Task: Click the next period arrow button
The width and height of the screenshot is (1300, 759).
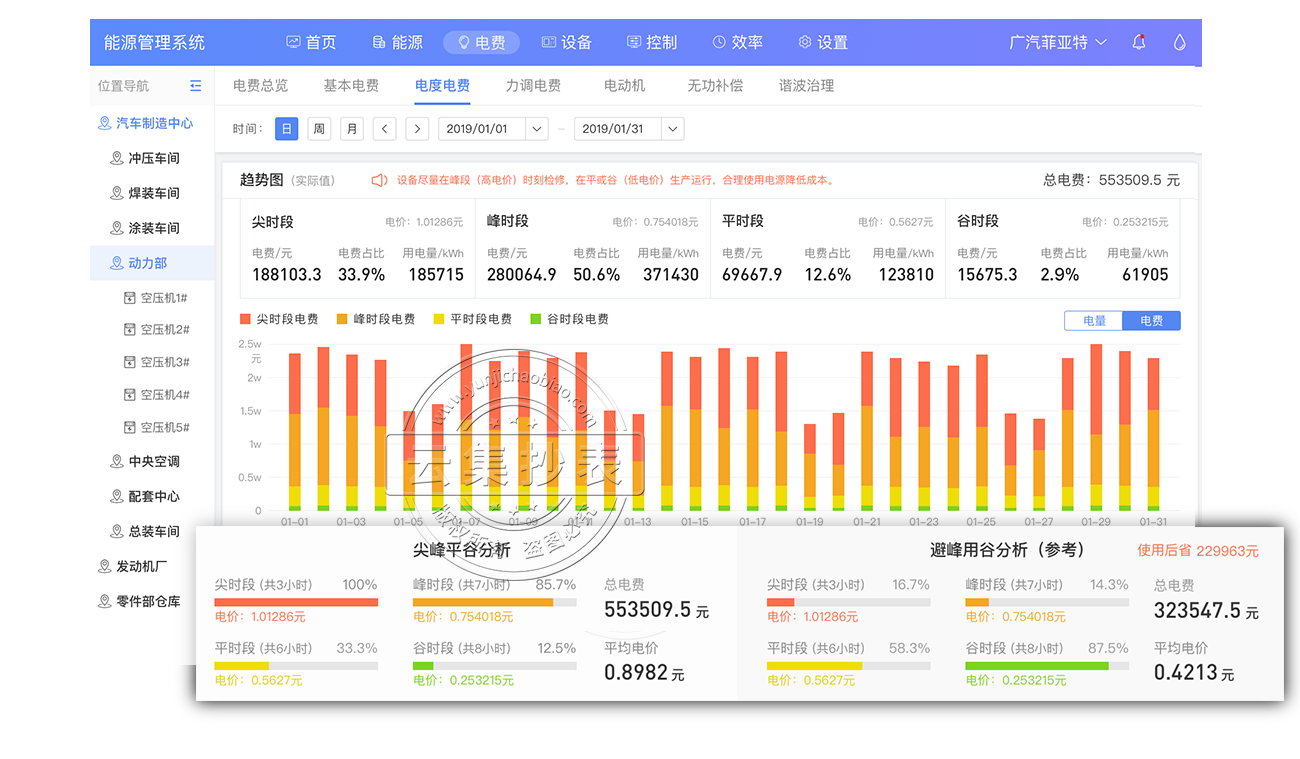Action: click(x=417, y=129)
